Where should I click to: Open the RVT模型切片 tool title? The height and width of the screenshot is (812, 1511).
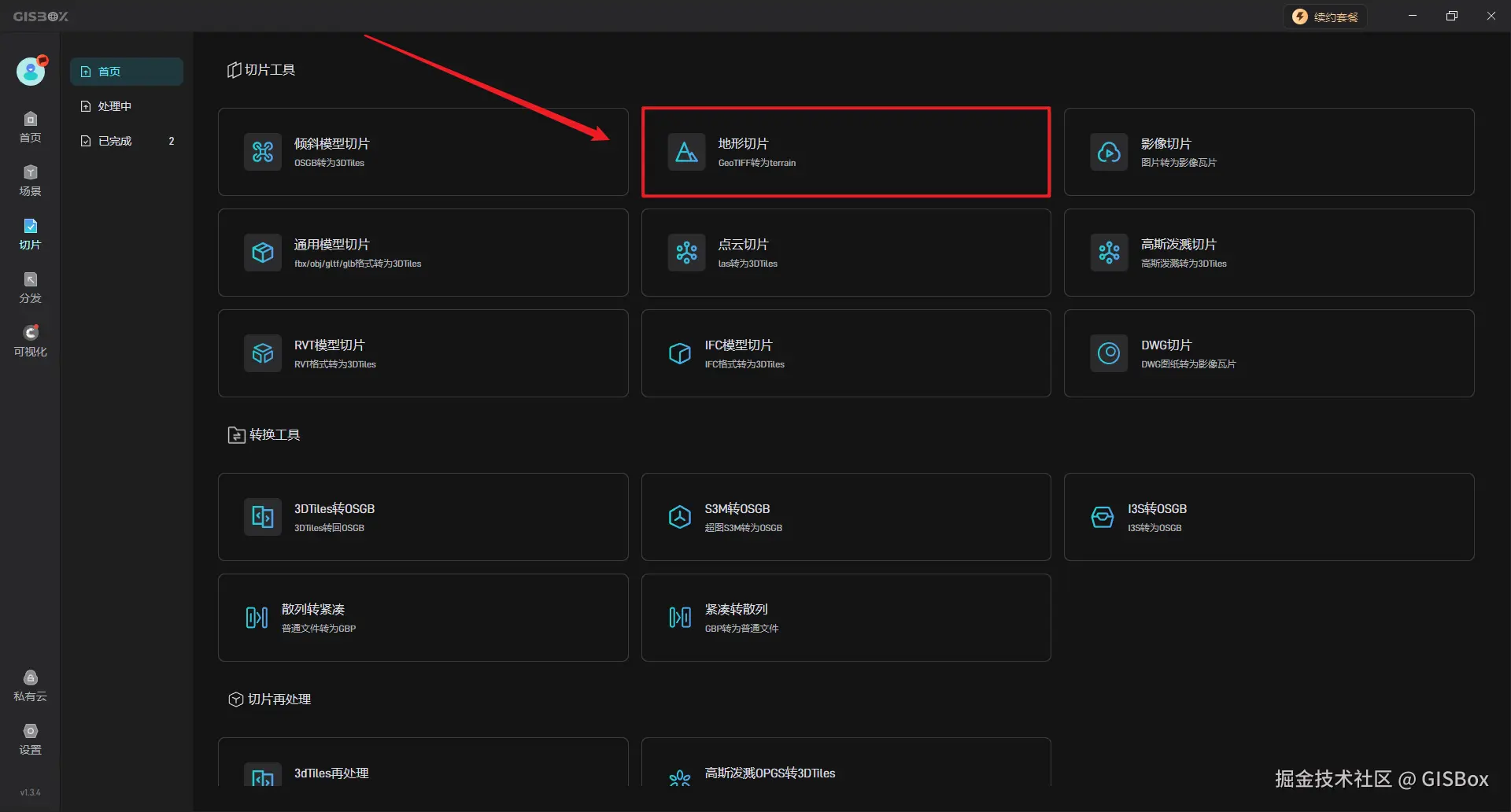329,345
